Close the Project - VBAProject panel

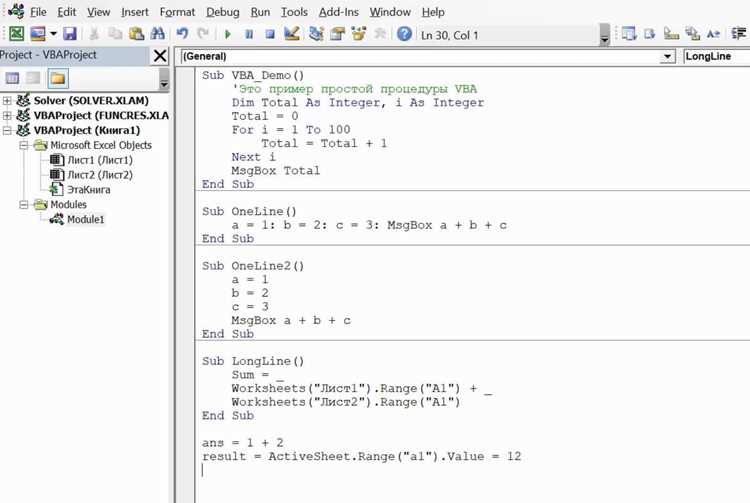pyautogui.click(x=160, y=56)
